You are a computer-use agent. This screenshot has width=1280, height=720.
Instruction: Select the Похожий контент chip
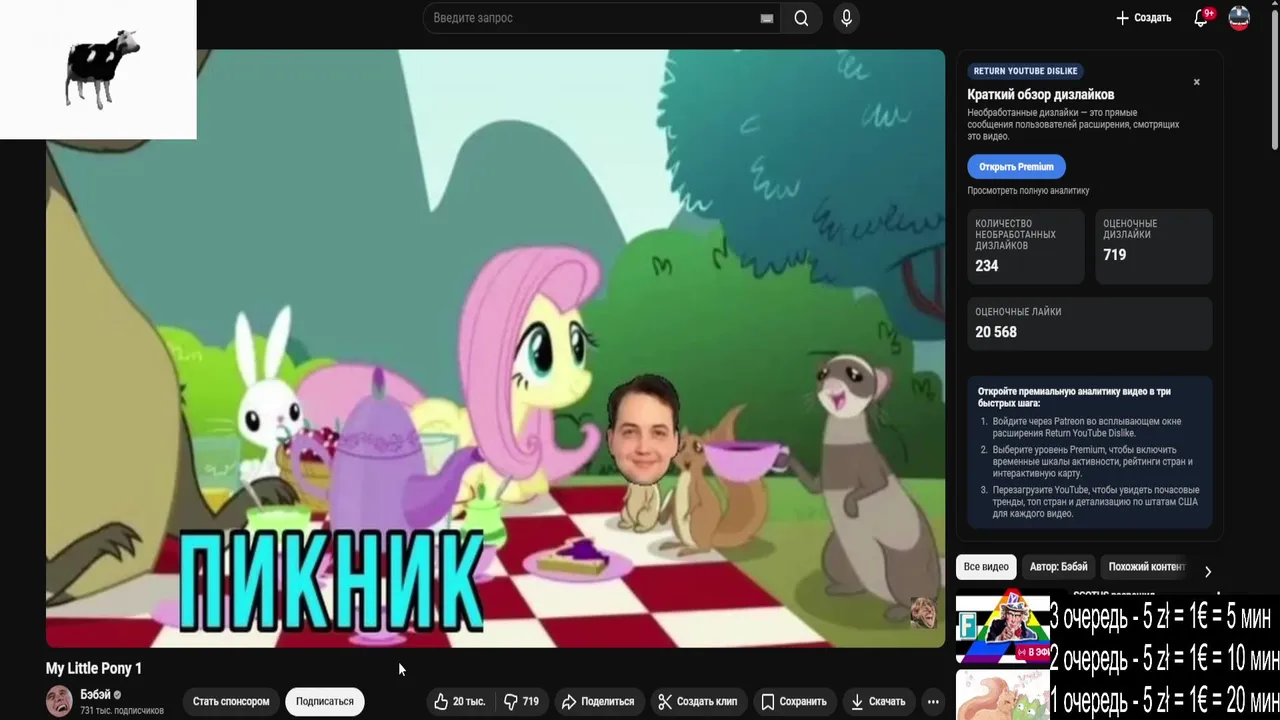(1147, 567)
